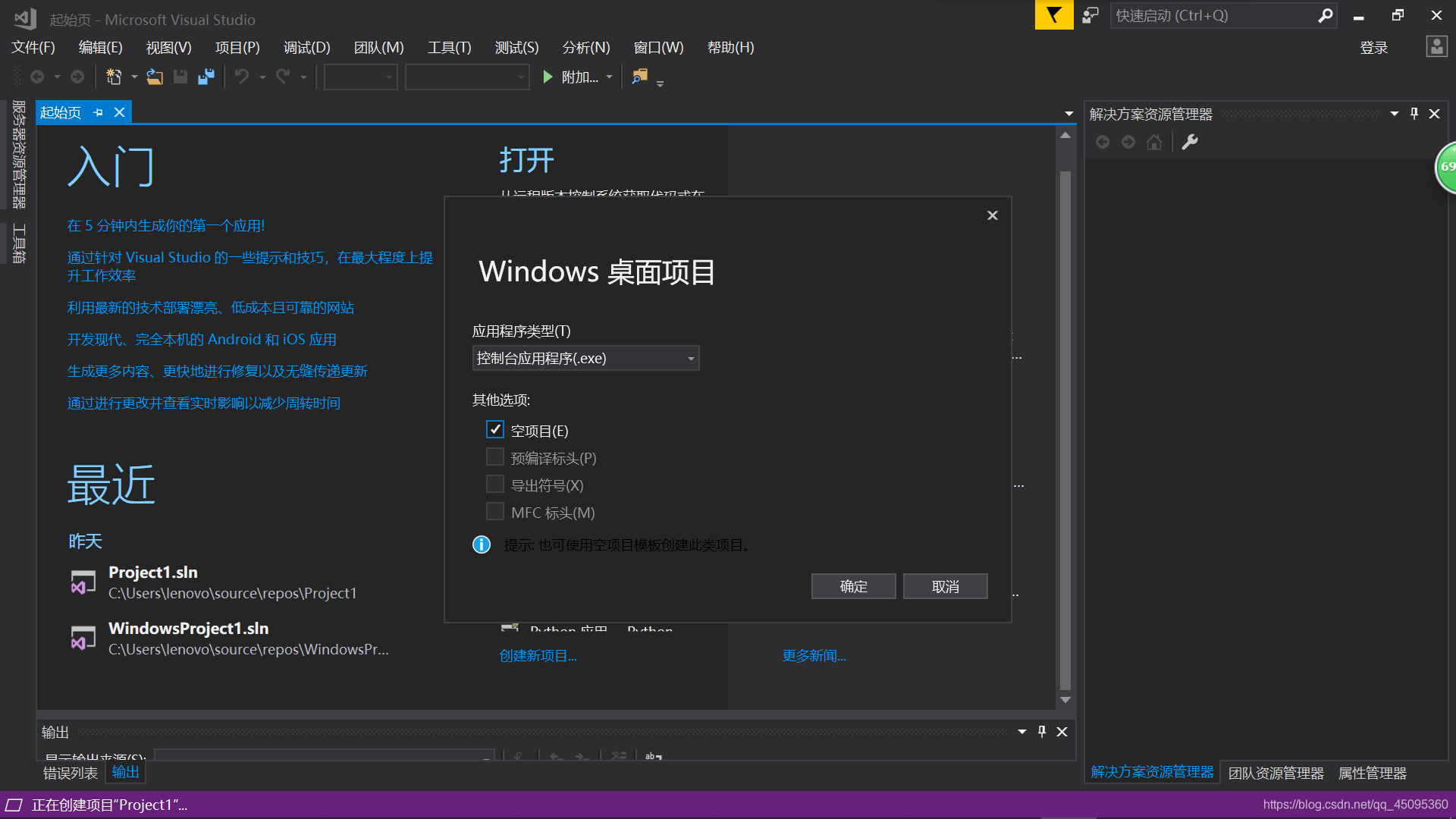Open the solution platforms combo box

pyautogui.click(x=467, y=77)
